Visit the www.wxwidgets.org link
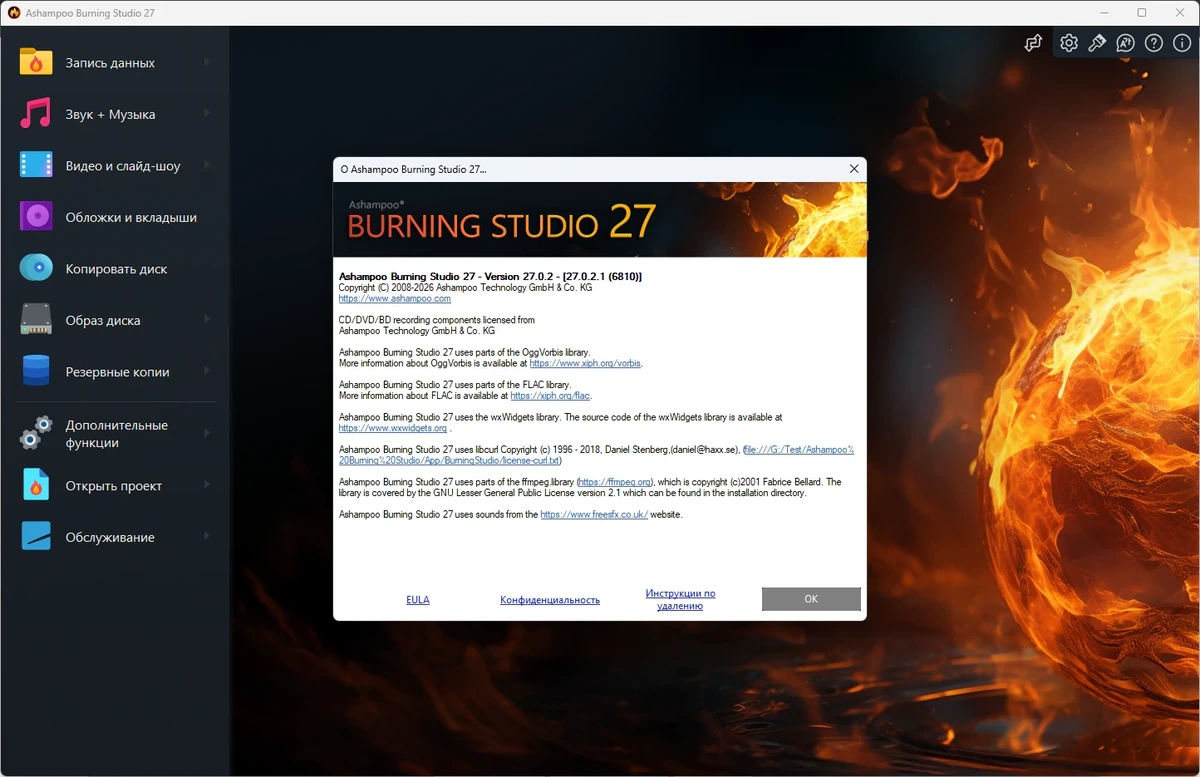This screenshot has width=1200, height=777. [x=393, y=428]
